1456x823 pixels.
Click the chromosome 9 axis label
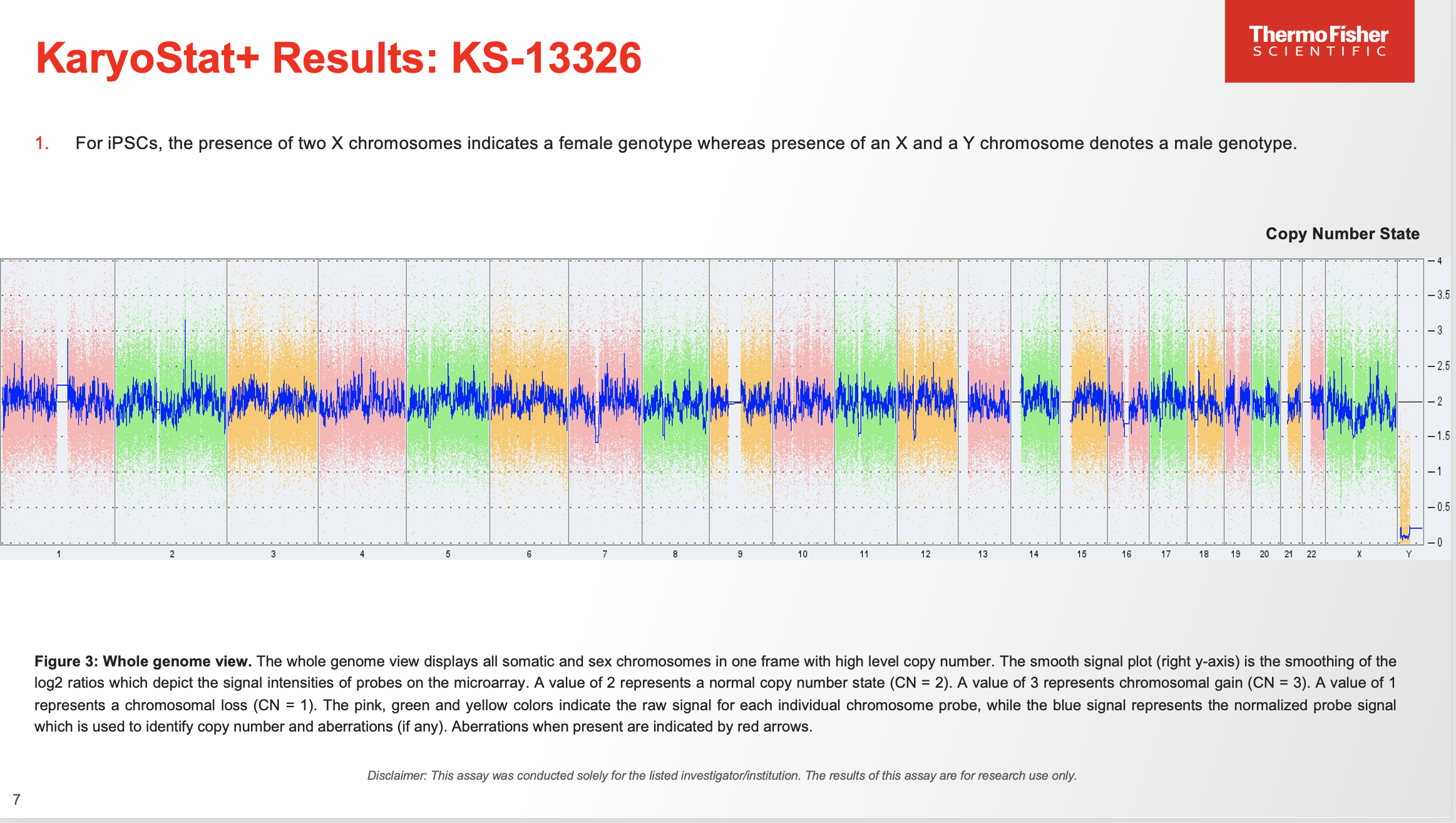click(741, 554)
